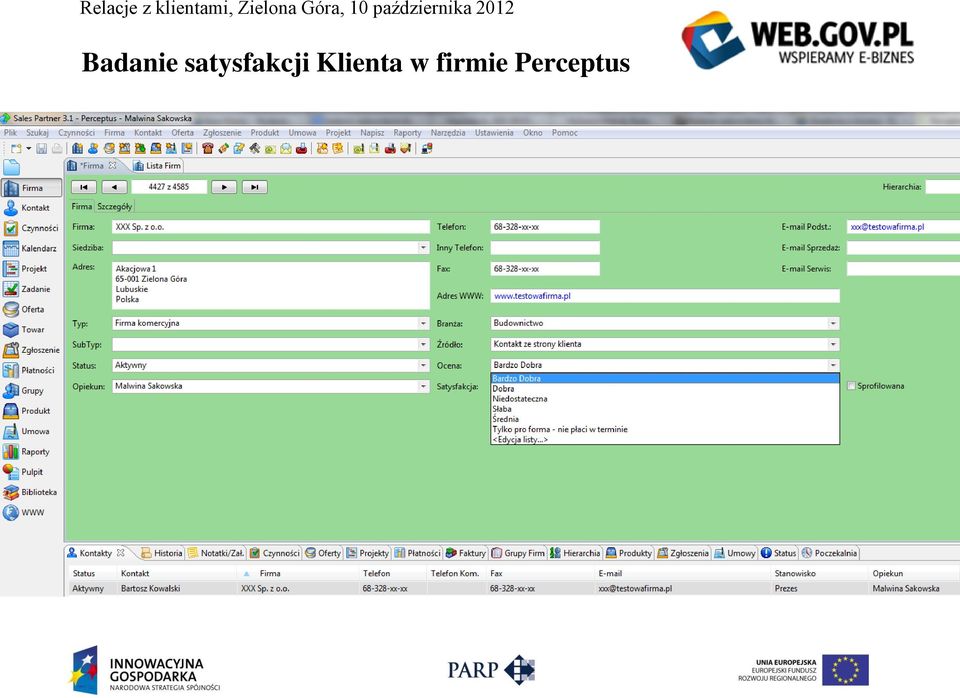Open the www.testowafirma.pl website link
Viewport: 960px width, 698px height.
[532, 296]
